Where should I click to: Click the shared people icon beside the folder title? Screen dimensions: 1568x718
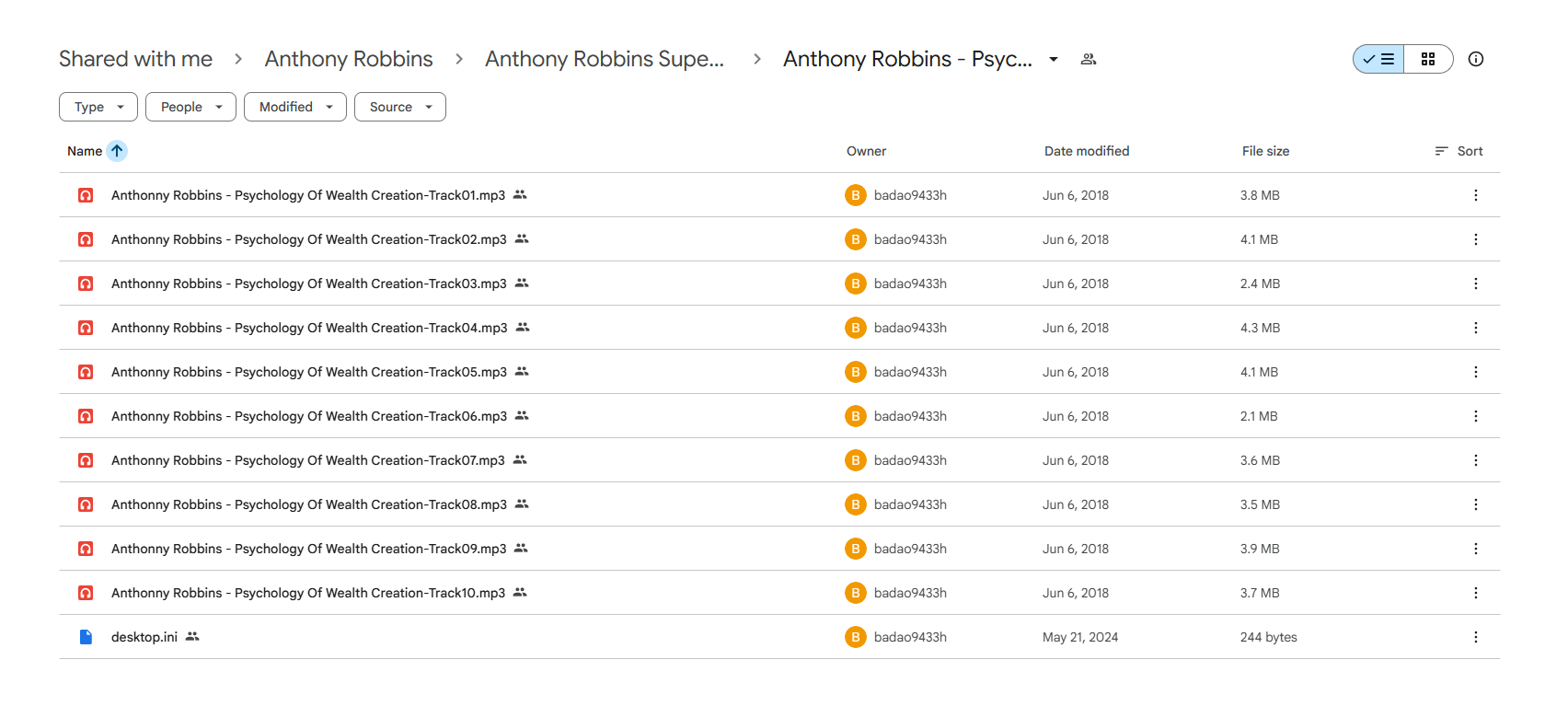pyautogui.click(x=1089, y=59)
